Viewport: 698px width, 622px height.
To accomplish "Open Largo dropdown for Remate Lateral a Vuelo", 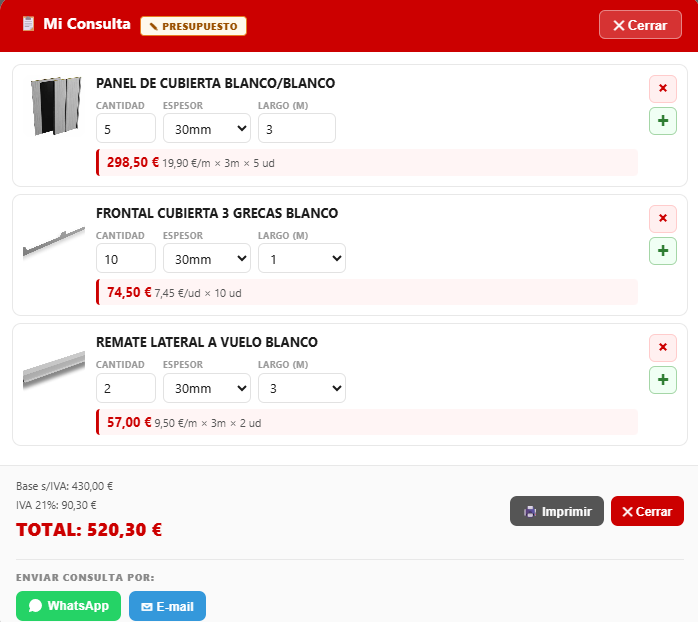I will point(302,388).
